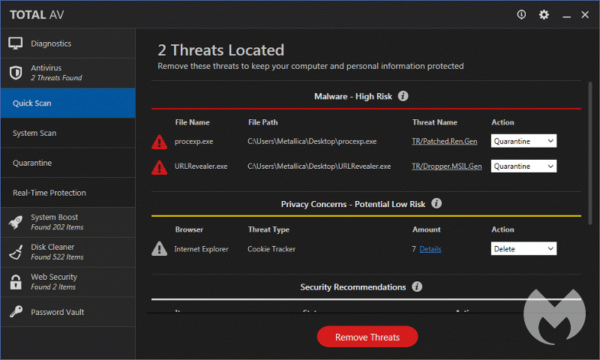Switch to System Scan
Screen dimensions: 600x360
[x=68, y=133]
